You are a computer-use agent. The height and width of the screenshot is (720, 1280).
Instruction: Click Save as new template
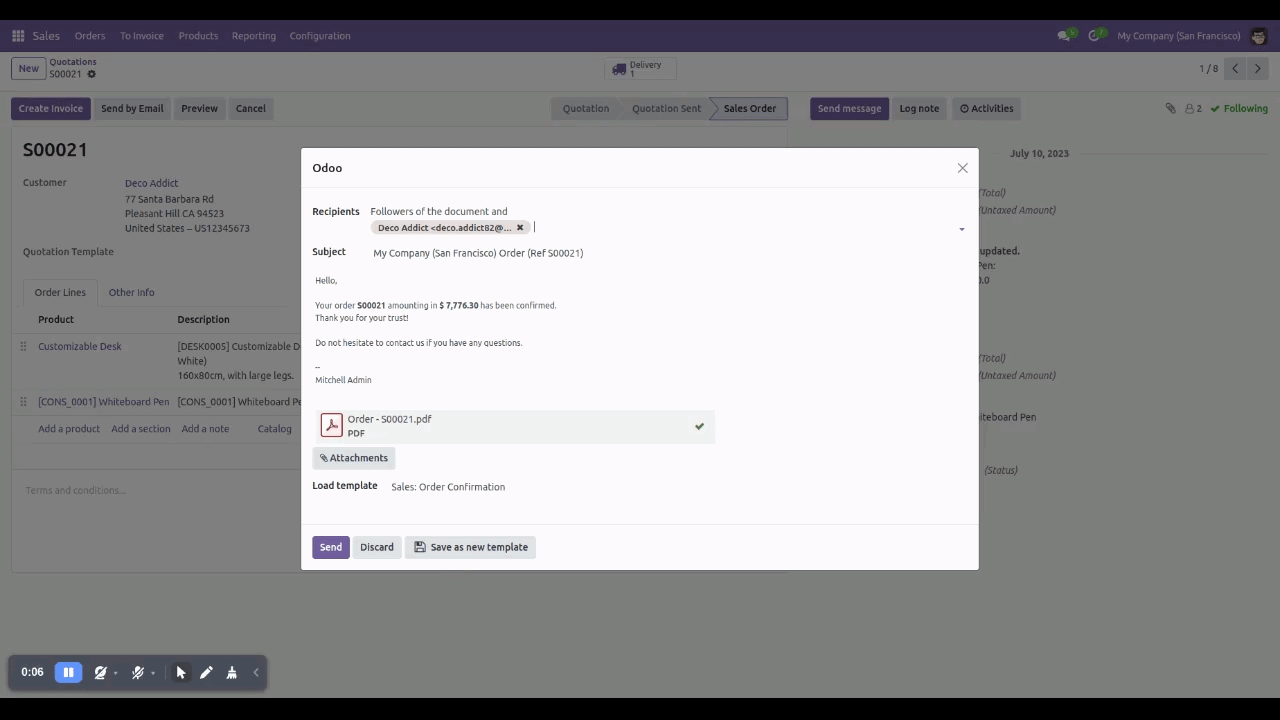[470, 547]
